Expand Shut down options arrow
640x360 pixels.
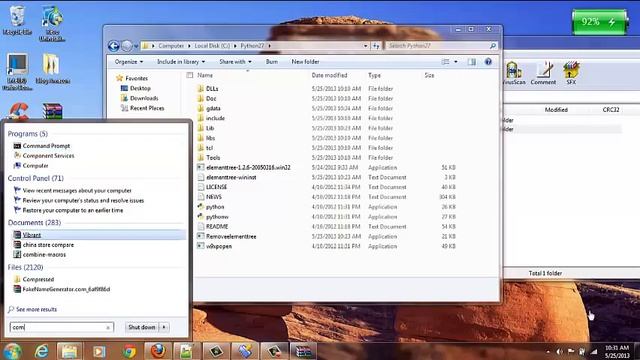pyautogui.click(x=164, y=327)
